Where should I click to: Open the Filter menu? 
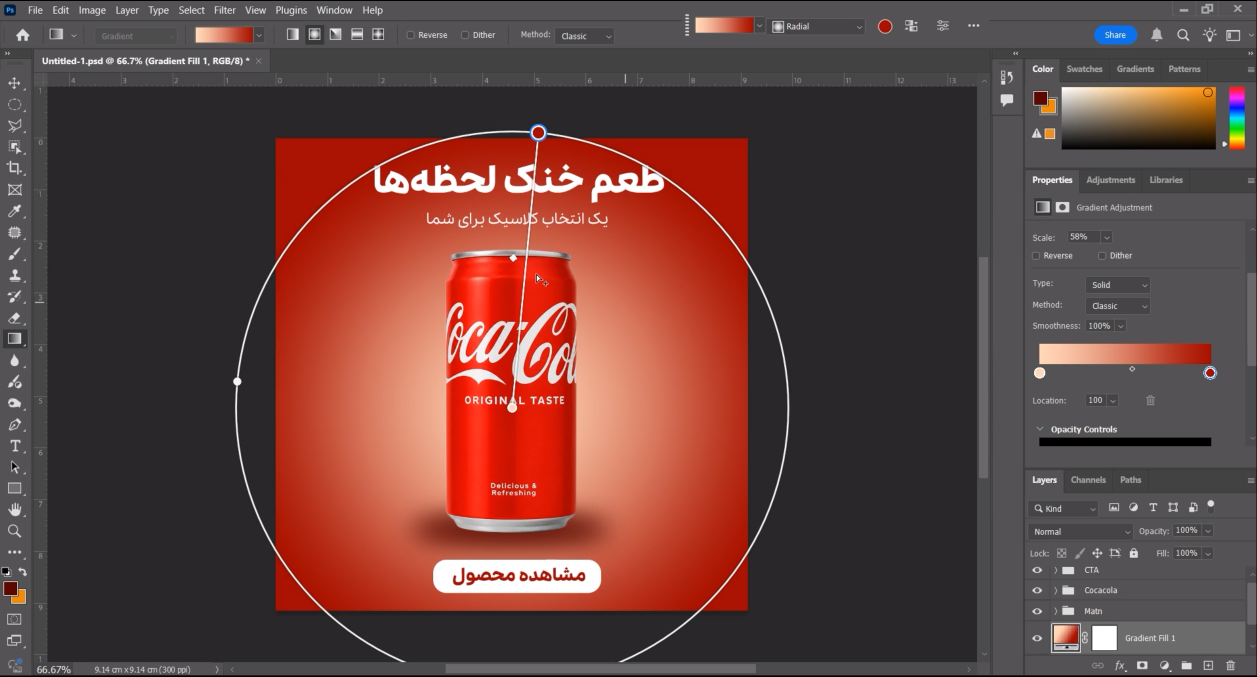pyautogui.click(x=225, y=10)
